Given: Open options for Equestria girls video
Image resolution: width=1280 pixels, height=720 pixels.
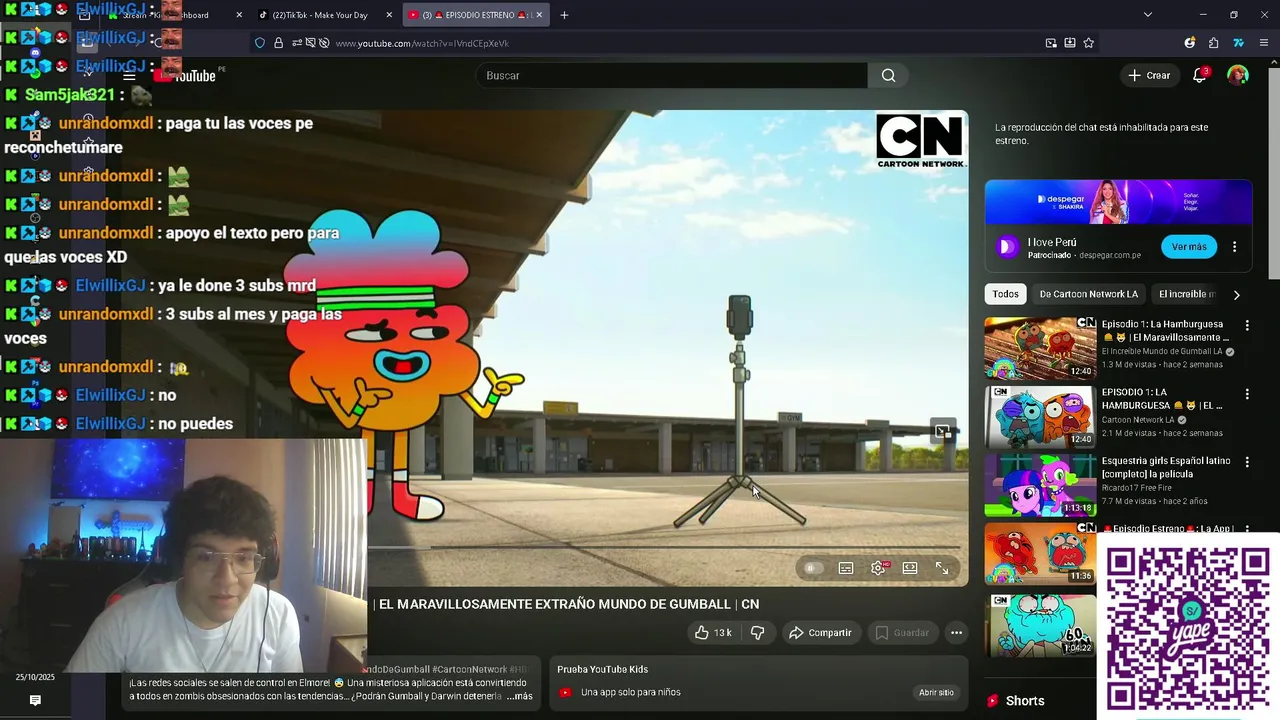Looking at the screenshot, I should (x=1247, y=462).
